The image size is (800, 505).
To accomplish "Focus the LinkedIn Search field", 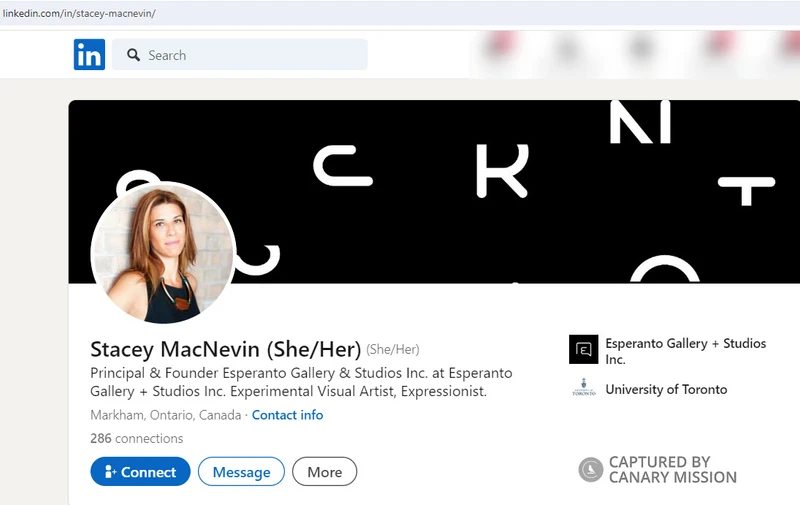I will click(x=239, y=55).
